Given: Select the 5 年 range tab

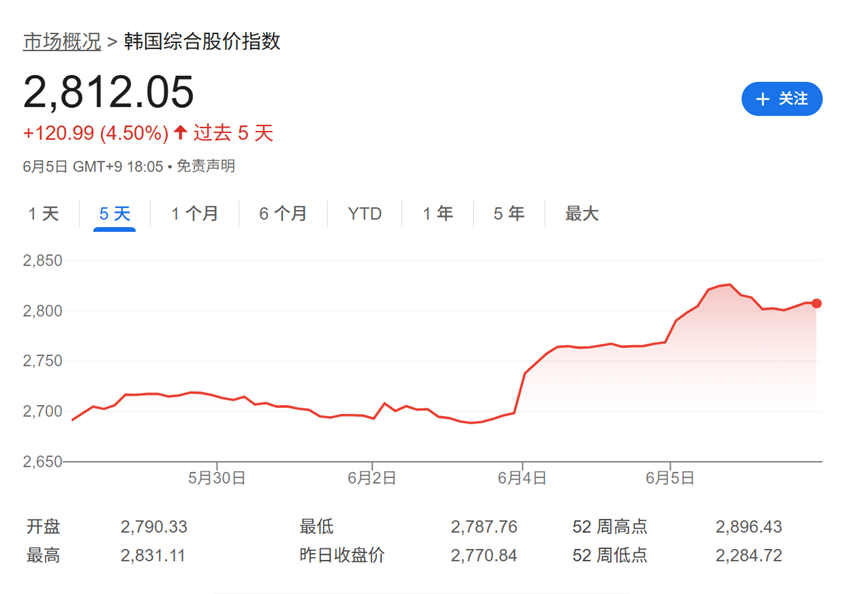Looking at the screenshot, I should pos(509,213).
